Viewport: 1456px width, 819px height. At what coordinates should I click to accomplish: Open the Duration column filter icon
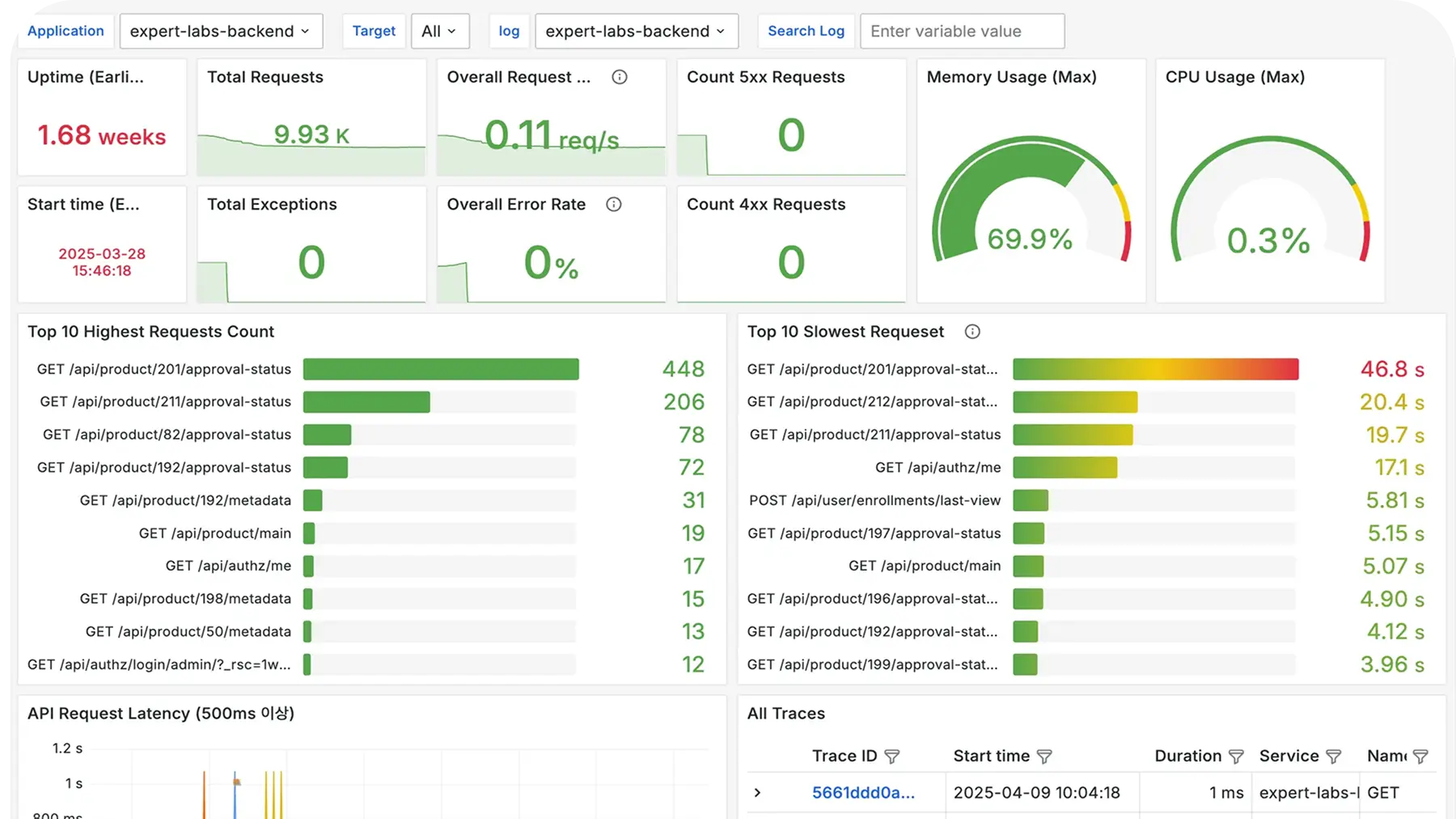tap(1236, 757)
